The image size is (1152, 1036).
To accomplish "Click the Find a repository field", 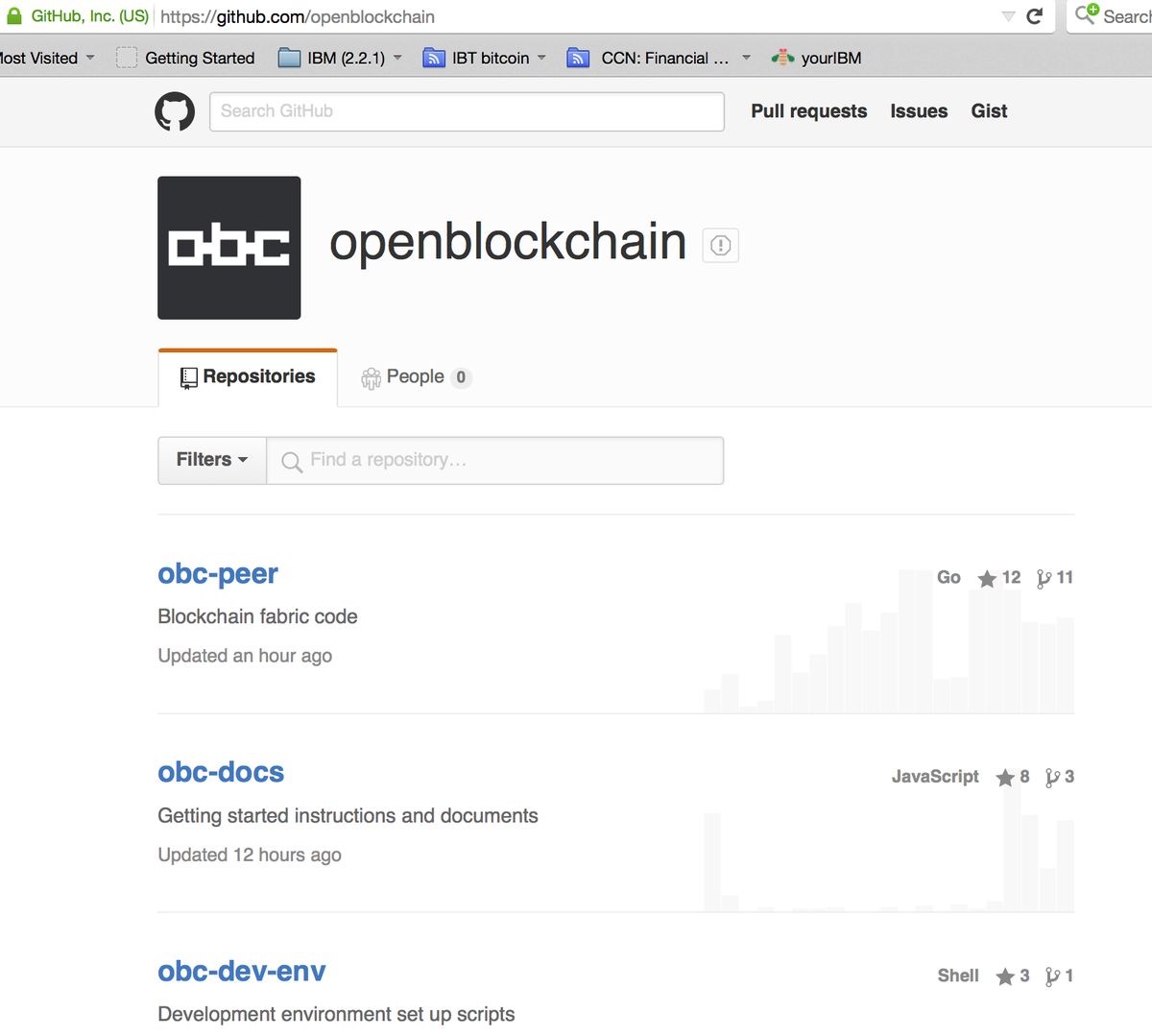I will pos(495,460).
